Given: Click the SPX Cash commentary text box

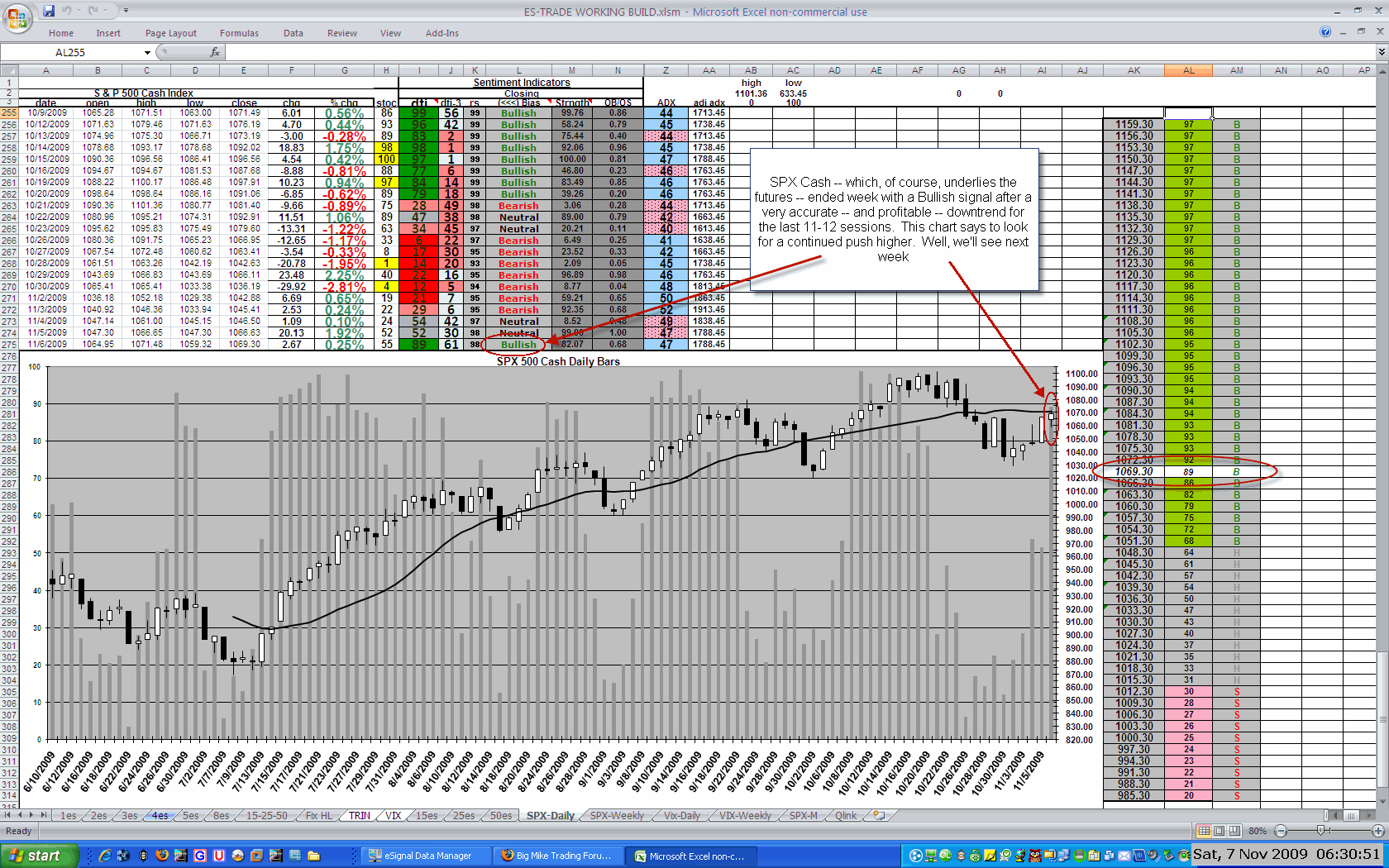Looking at the screenshot, I should (x=893, y=219).
